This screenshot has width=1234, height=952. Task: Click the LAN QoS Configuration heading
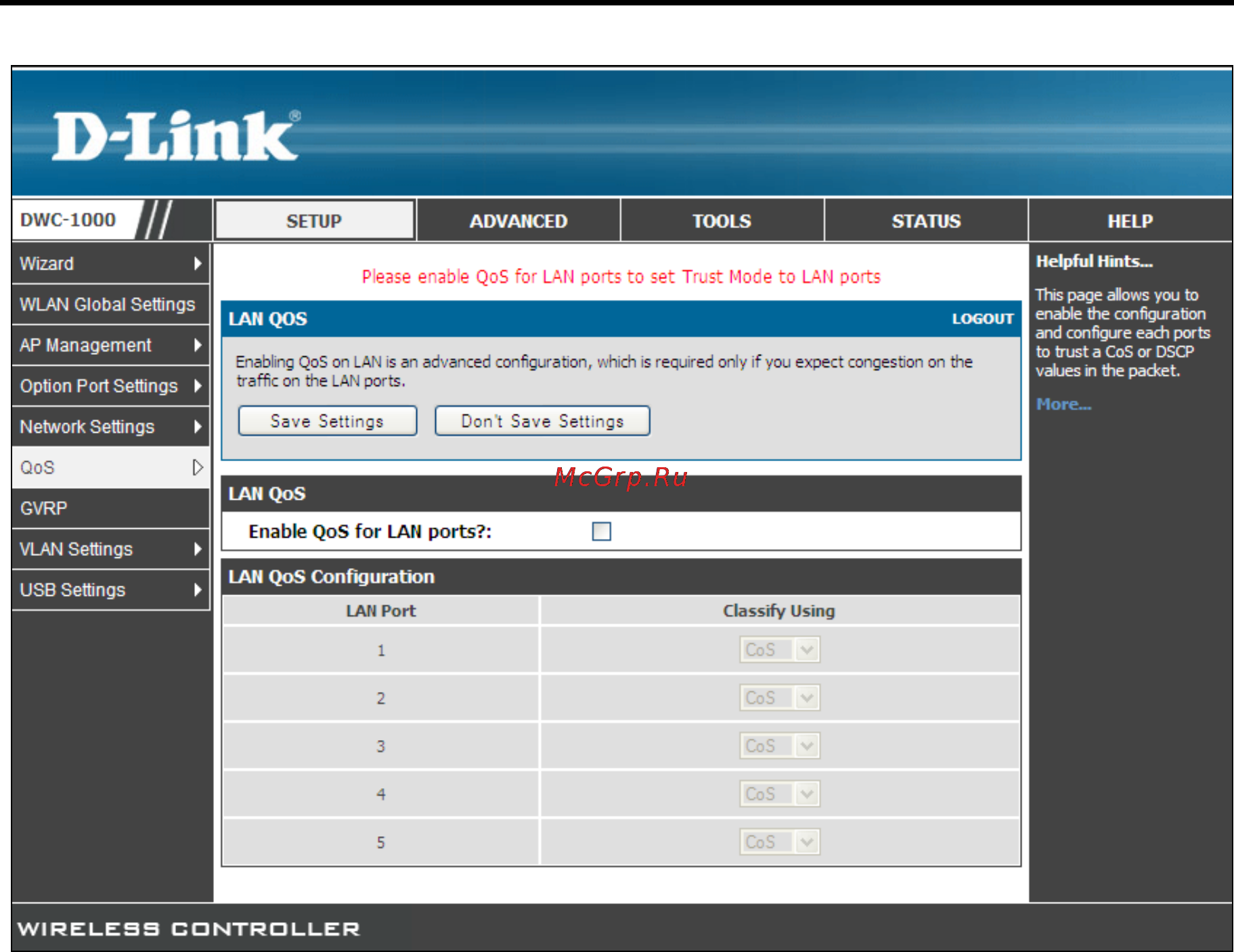[x=332, y=577]
